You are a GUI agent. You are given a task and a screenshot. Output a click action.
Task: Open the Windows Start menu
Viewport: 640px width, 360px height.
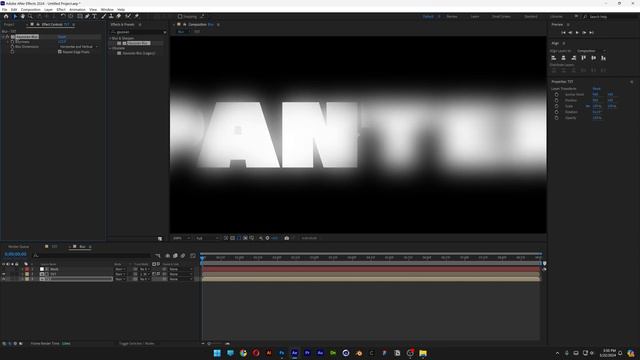pyautogui.click(x=217, y=353)
